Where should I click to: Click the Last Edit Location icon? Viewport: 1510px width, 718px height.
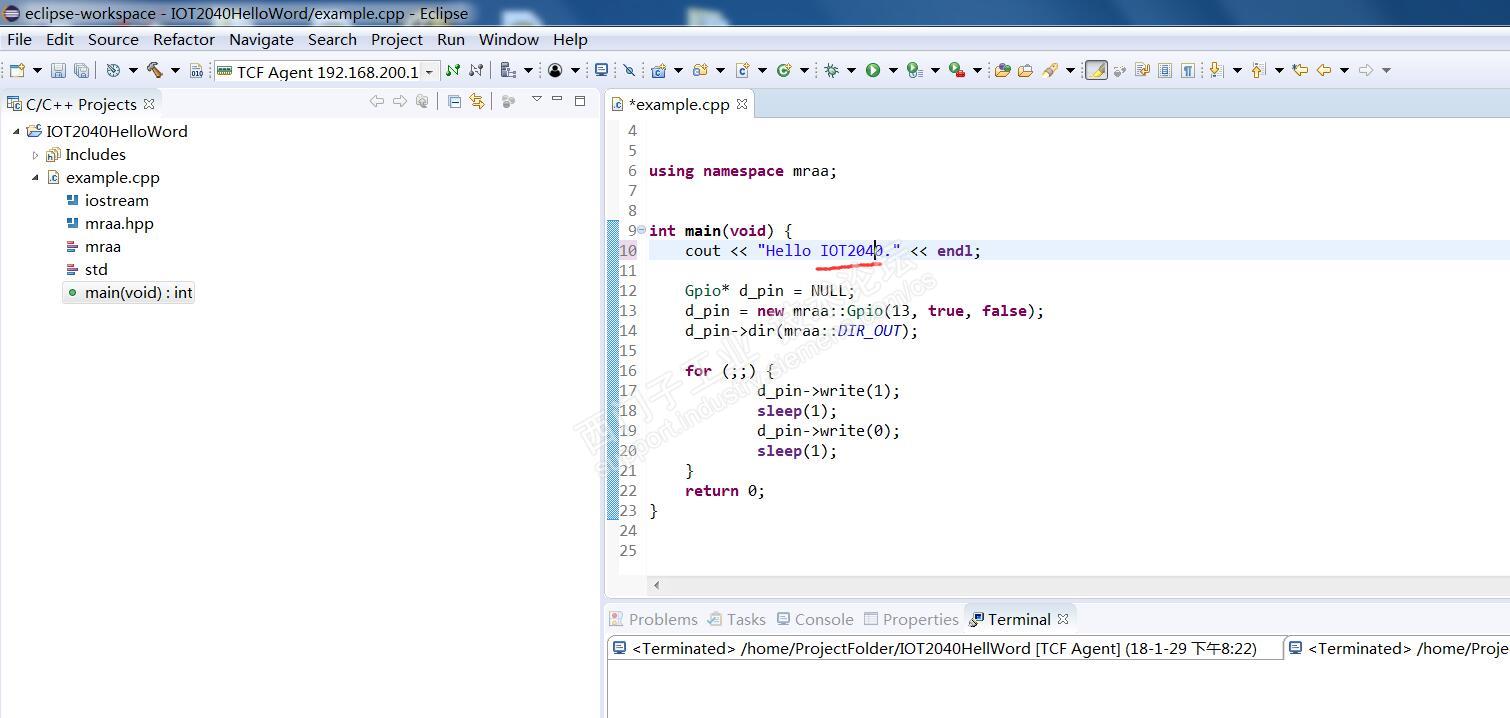1299,70
